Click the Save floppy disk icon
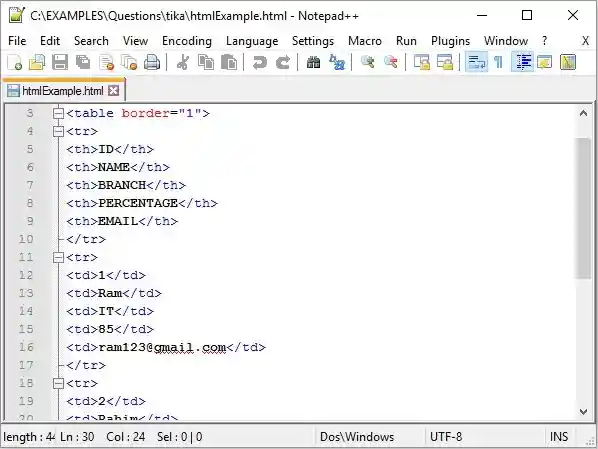This screenshot has height=449, width=598. click(x=60, y=62)
